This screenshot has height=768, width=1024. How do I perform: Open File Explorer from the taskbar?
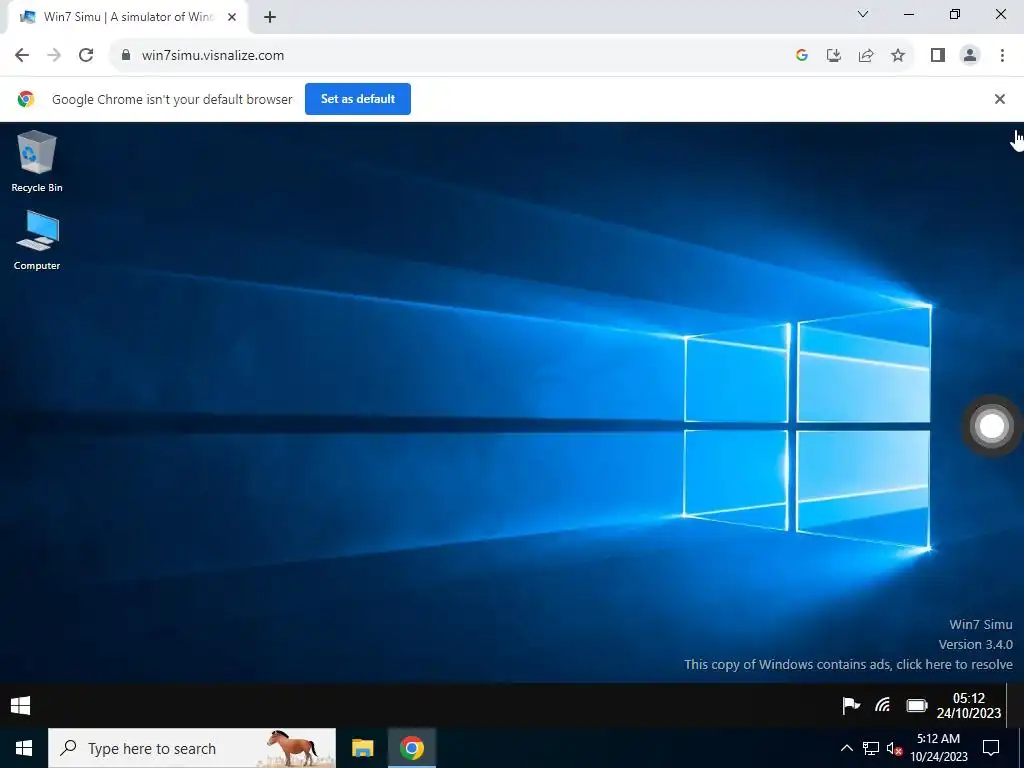point(362,748)
